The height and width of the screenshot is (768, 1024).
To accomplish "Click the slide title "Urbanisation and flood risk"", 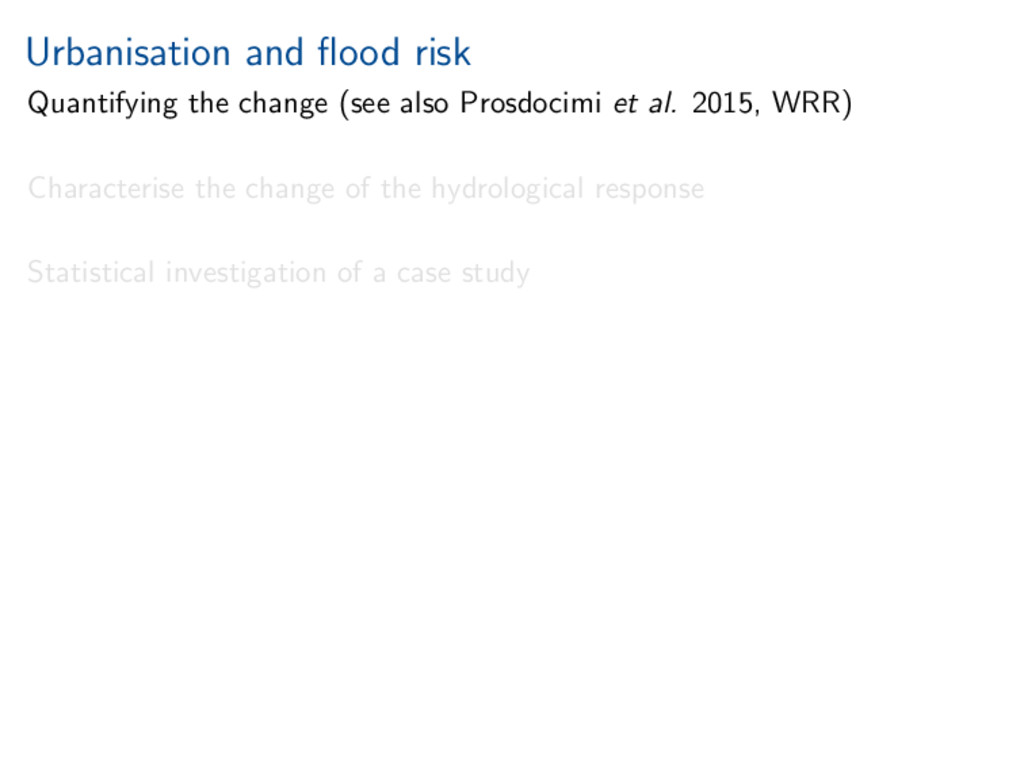I will click(248, 53).
